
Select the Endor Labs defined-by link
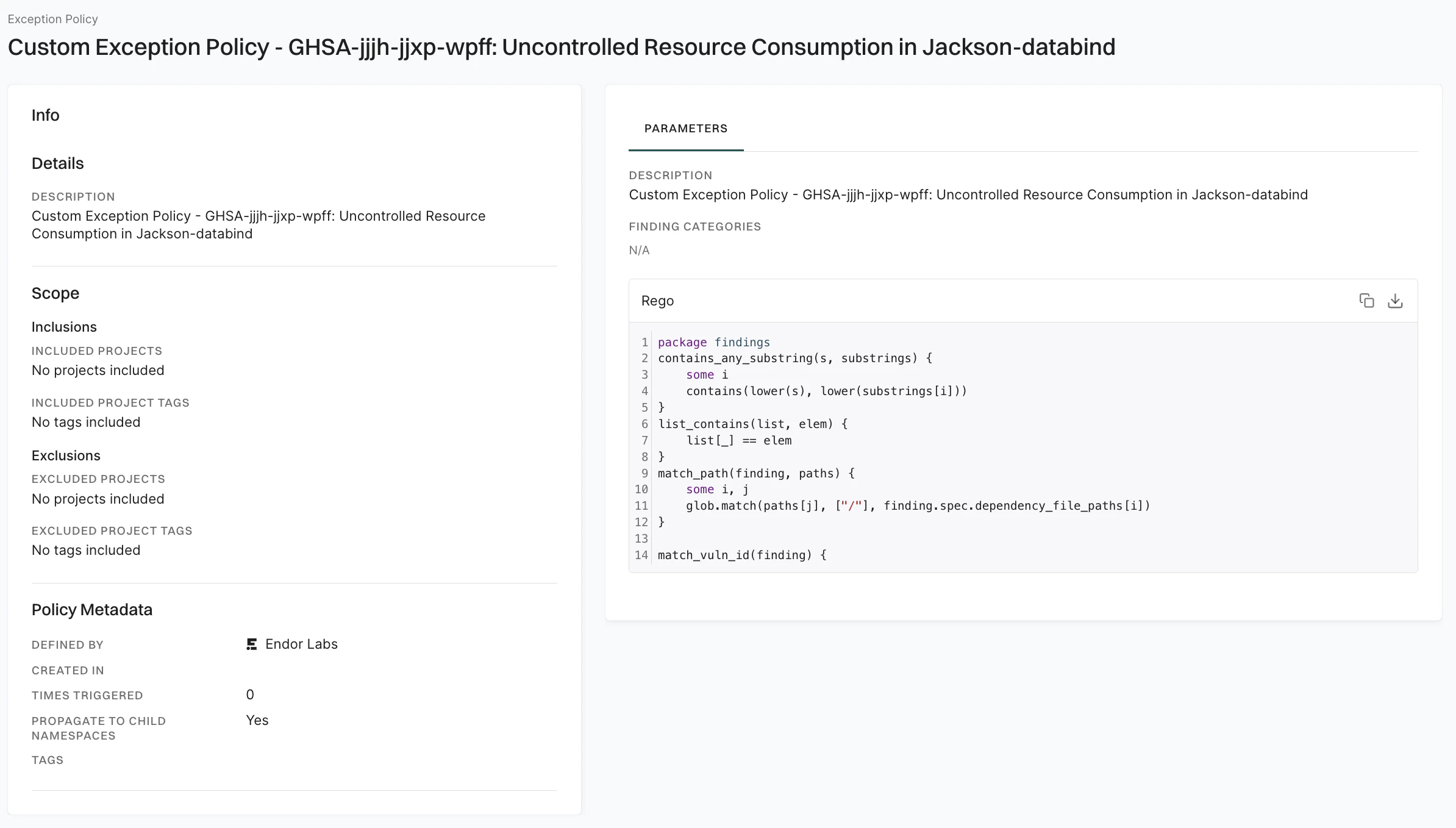301,644
